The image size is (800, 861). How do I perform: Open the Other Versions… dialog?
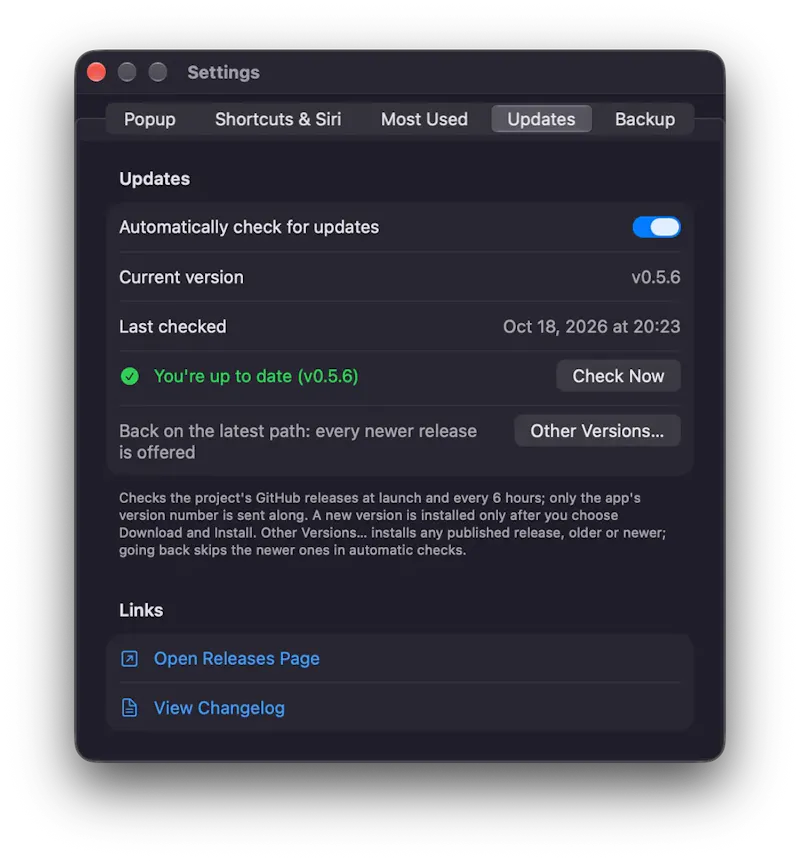coord(597,431)
